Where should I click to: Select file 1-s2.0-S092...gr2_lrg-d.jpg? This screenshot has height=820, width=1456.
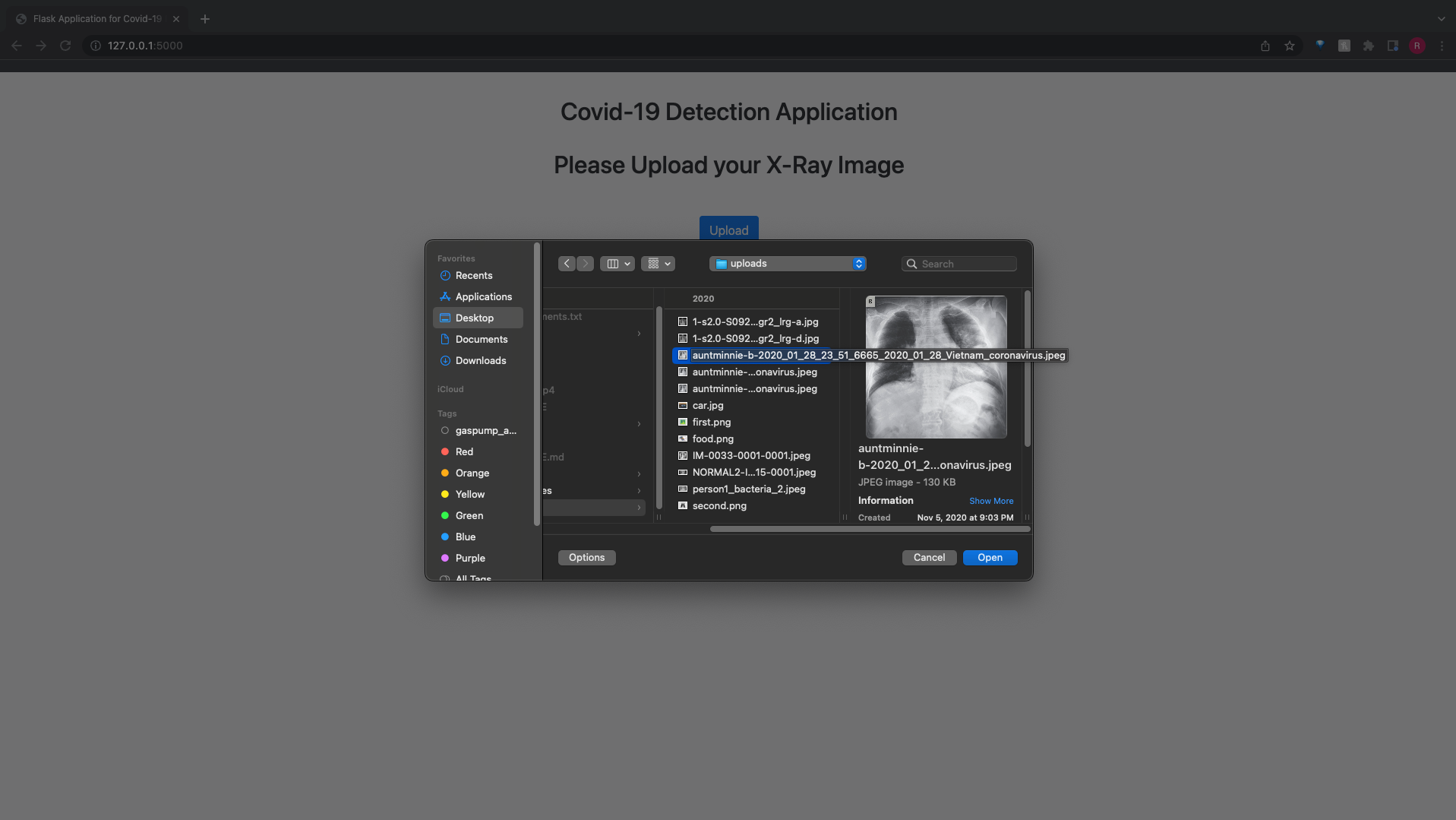tap(753, 339)
